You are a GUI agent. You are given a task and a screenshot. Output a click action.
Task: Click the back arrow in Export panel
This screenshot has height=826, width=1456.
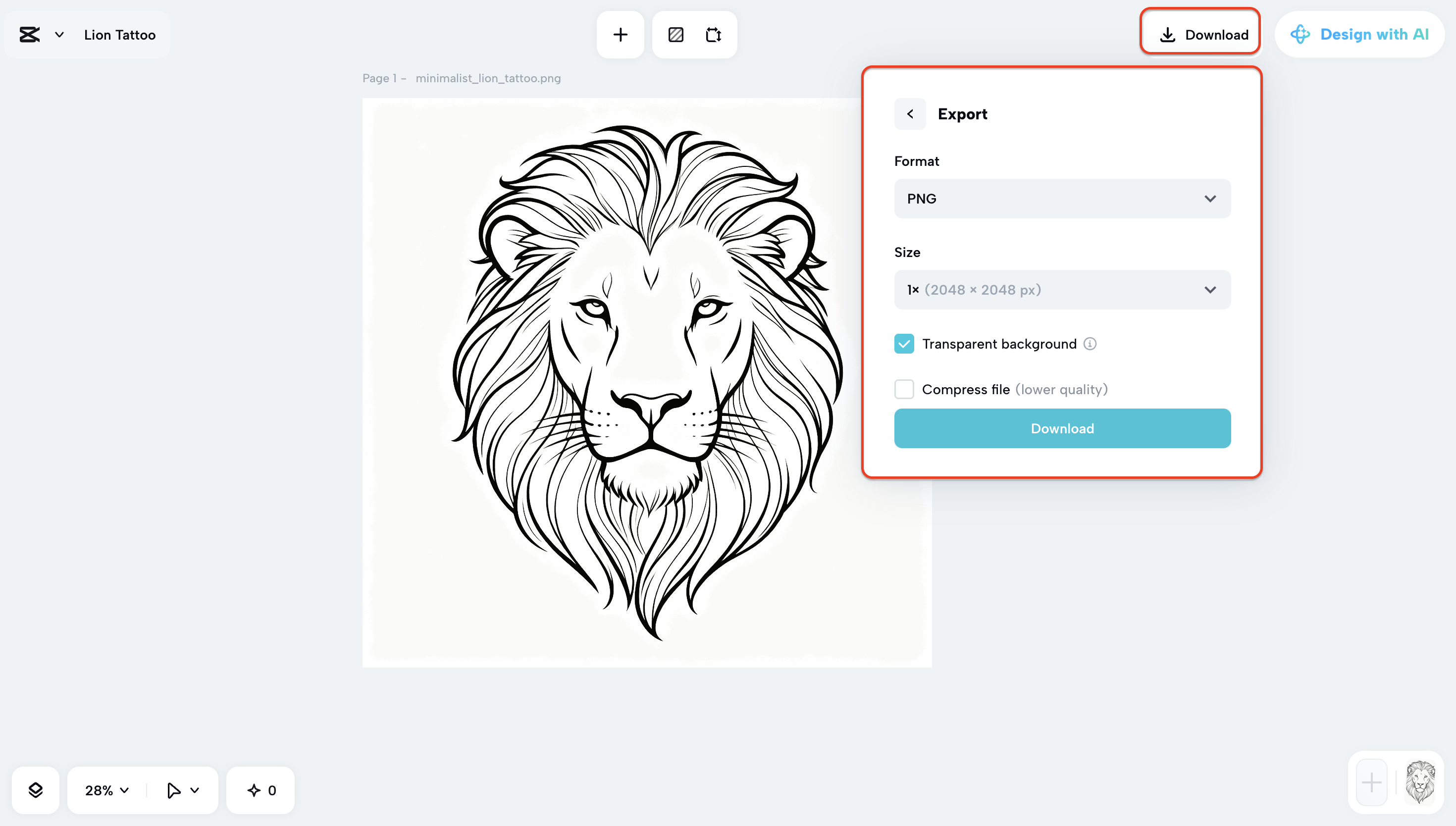(x=910, y=114)
